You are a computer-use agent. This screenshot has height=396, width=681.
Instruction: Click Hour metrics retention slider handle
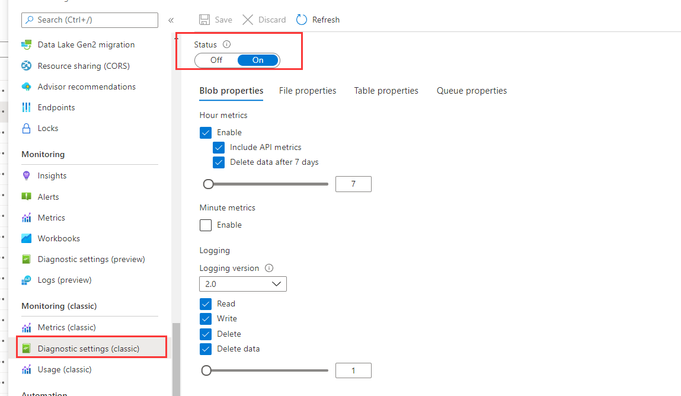(208, 184)
